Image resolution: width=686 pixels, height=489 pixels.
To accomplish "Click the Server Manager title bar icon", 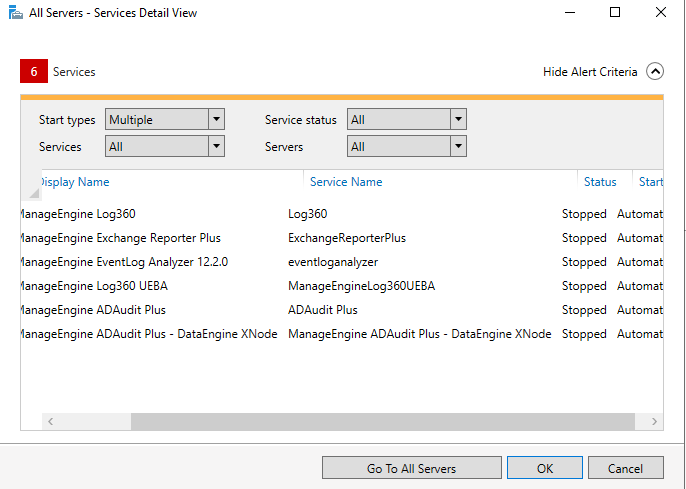I will [15, 13].
